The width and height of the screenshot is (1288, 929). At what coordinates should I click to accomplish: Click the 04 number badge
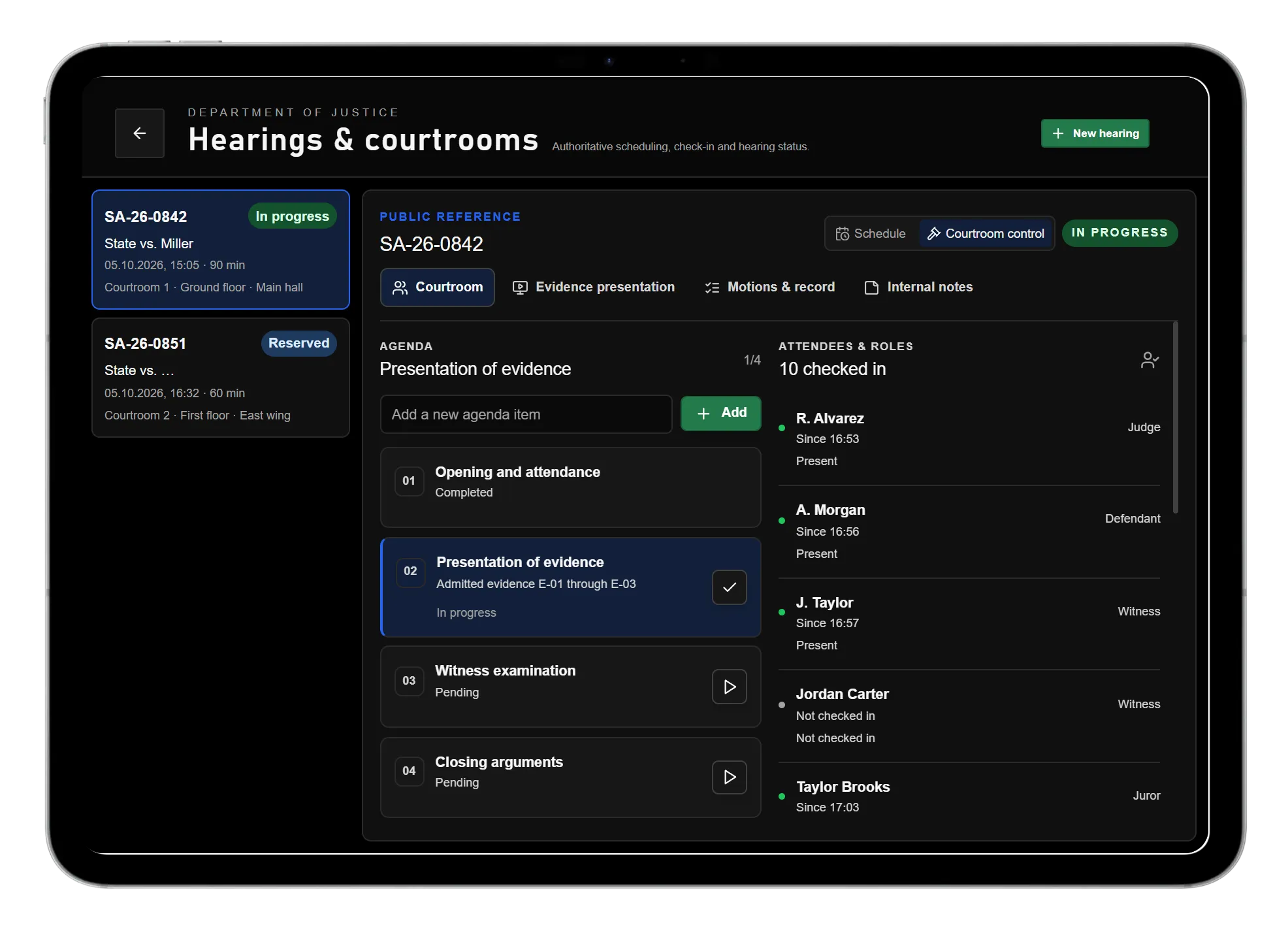(x=409, y=771)
